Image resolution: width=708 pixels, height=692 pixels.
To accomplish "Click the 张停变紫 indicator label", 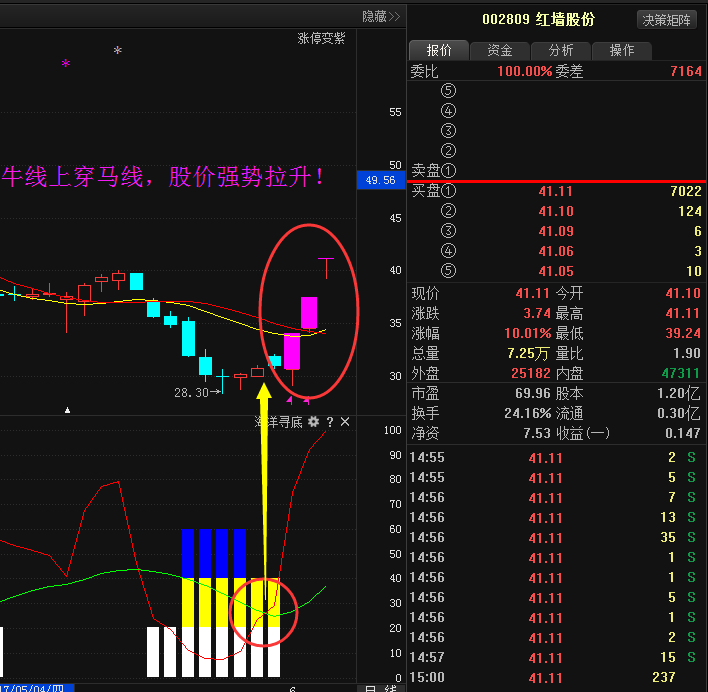I will point(321,38).
